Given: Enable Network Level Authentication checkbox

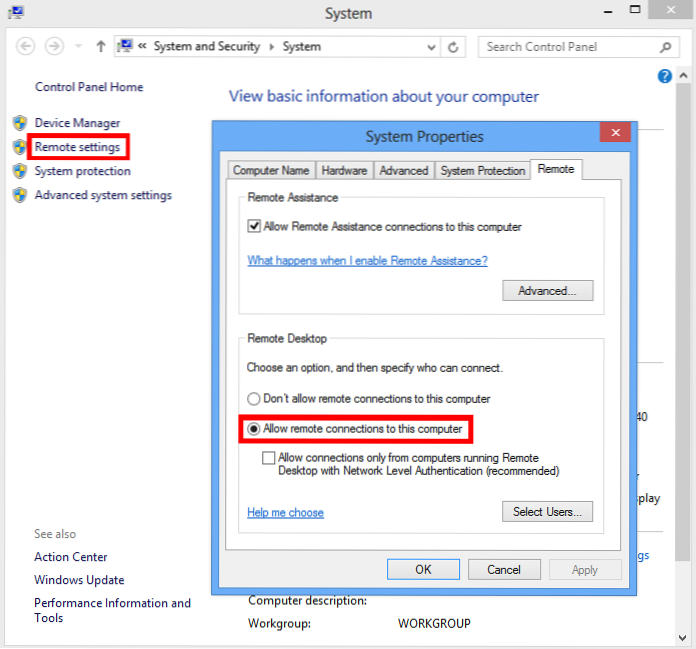Looking at the screenshot, I should 268,457.
